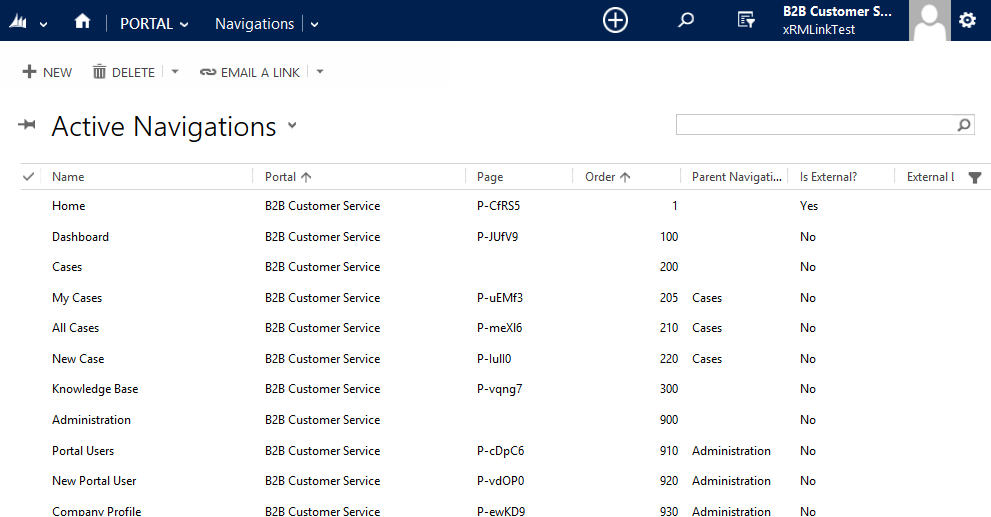The image size is (991, 517).
Task: Sort by Is External? column header
Action: (x=828, y=177)
